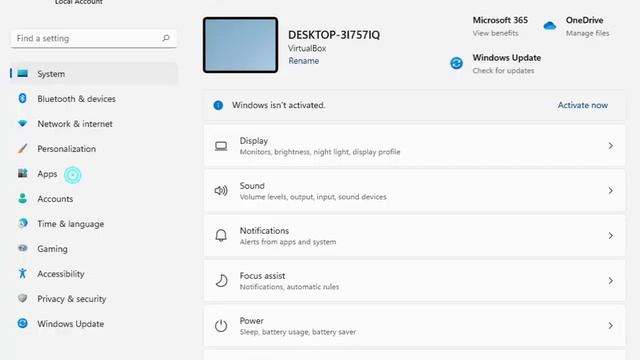Click Activate now link

[x=582, y=105]
